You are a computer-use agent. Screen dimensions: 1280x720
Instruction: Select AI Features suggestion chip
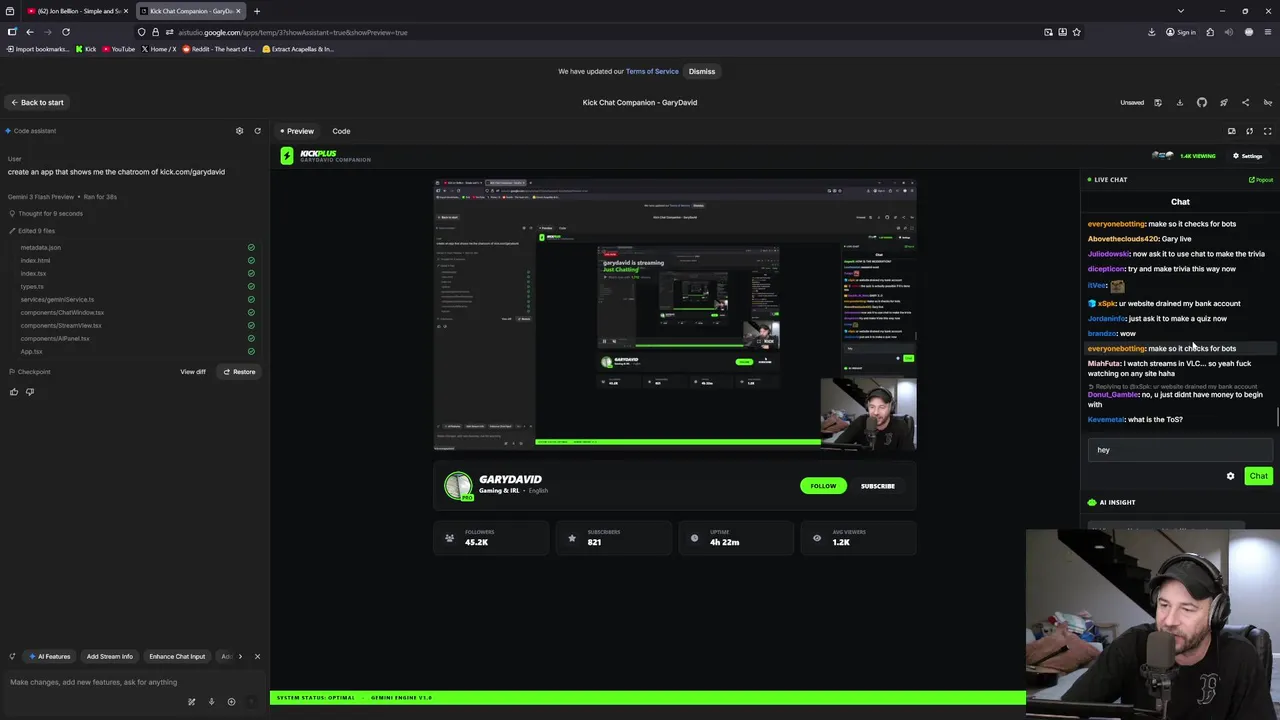click(50, 656)
